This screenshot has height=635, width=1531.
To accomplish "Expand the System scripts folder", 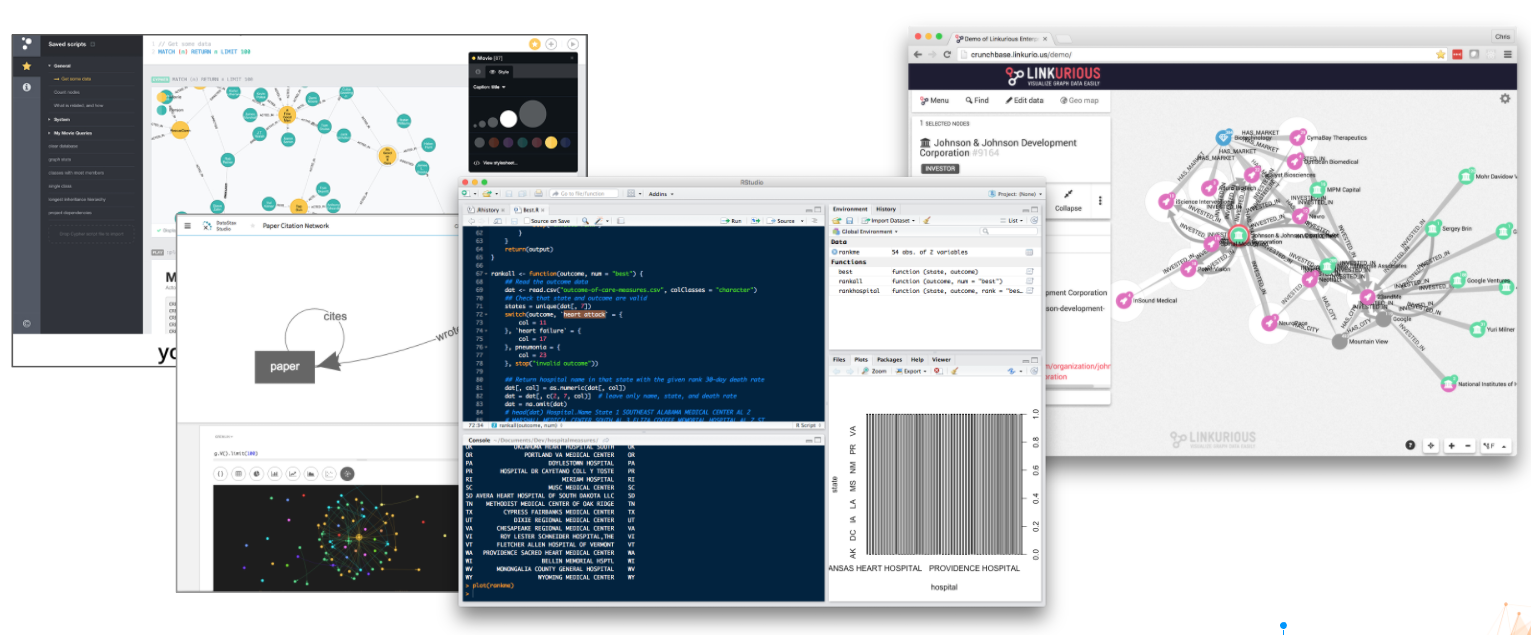I will click(62, 119).
